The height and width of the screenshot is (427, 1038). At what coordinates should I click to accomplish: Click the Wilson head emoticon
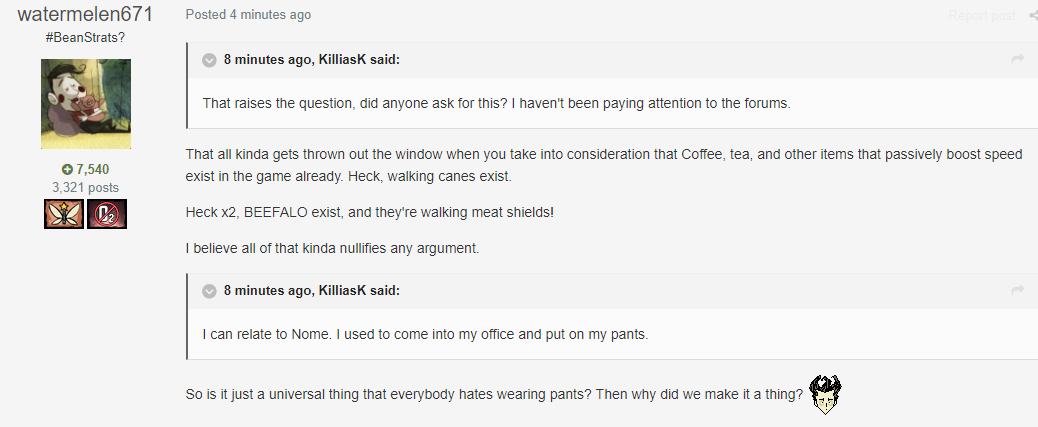[x=825, y=394]
